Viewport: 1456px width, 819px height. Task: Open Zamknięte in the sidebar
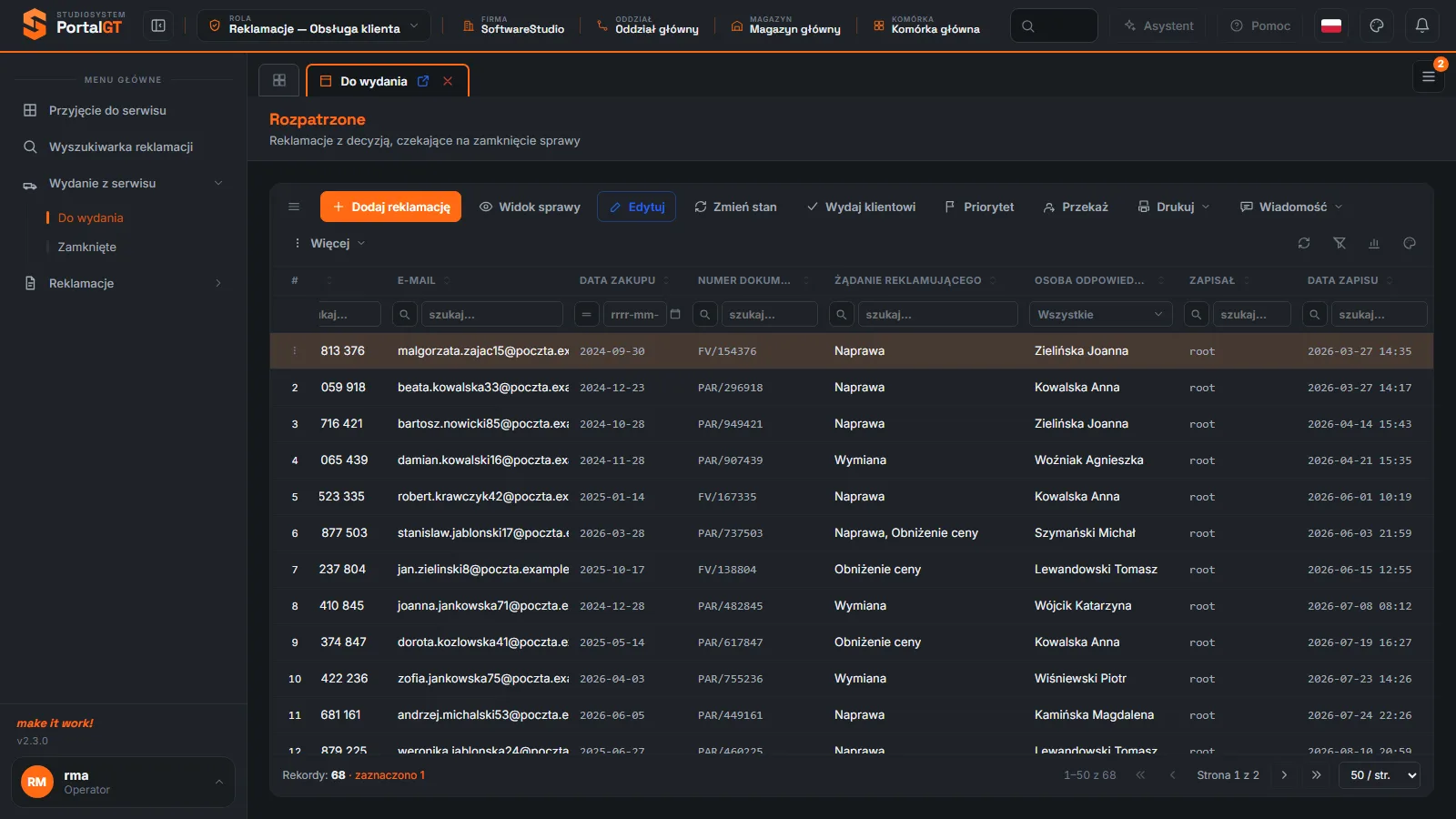86,247
